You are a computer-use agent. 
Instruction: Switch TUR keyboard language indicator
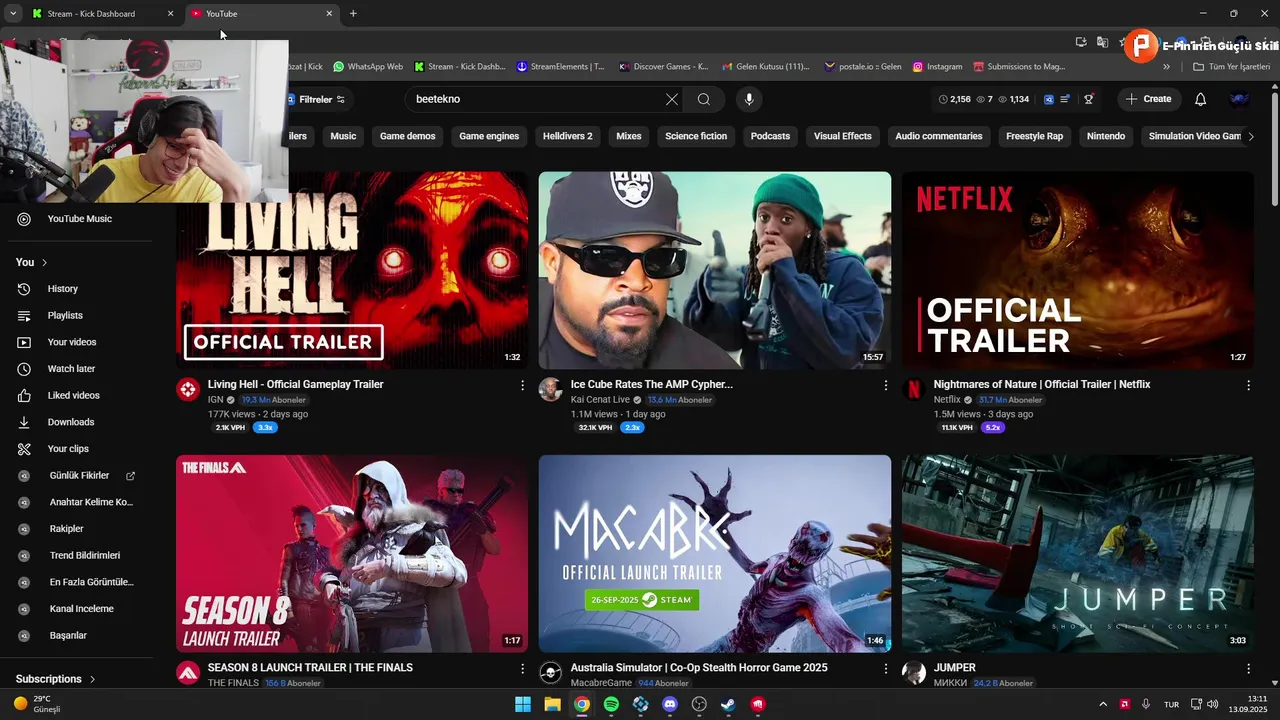click(x=1171, y=704)
